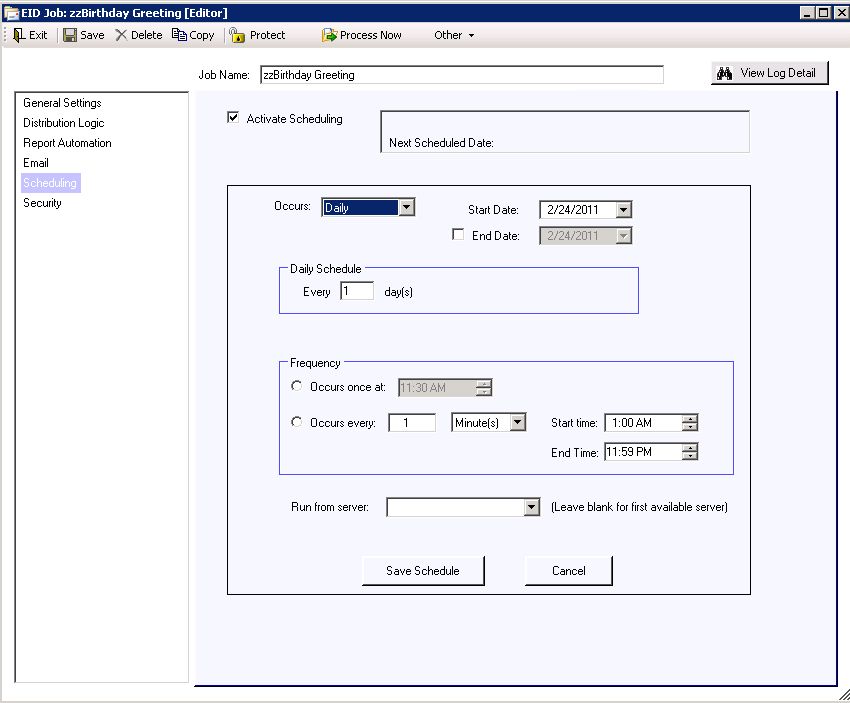Expand the Run from server dropdown
This screenshot has width=850, height=703.
click(531, 508)
